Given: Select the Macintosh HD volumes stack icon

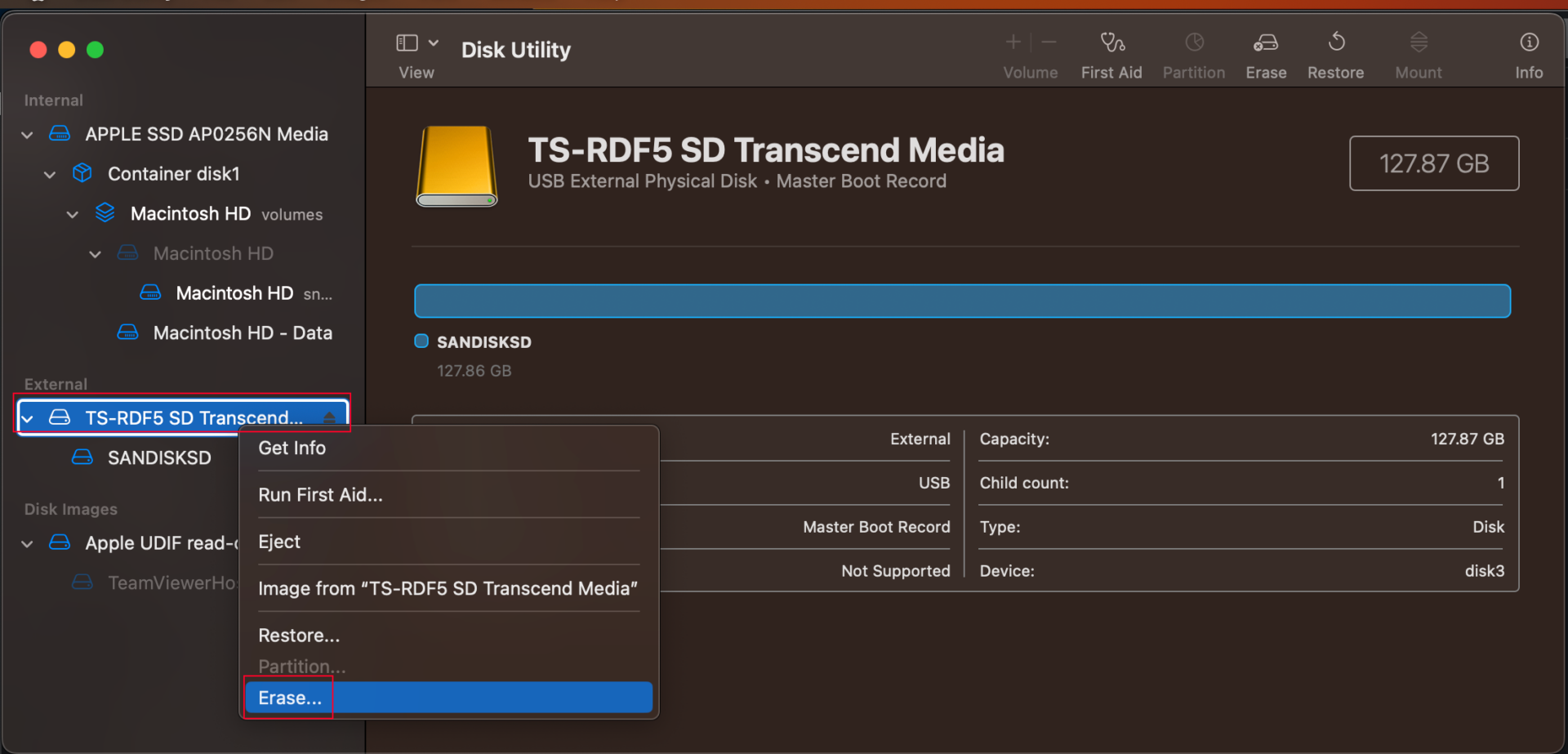Looking at the screenshot, I should (105, 212).
